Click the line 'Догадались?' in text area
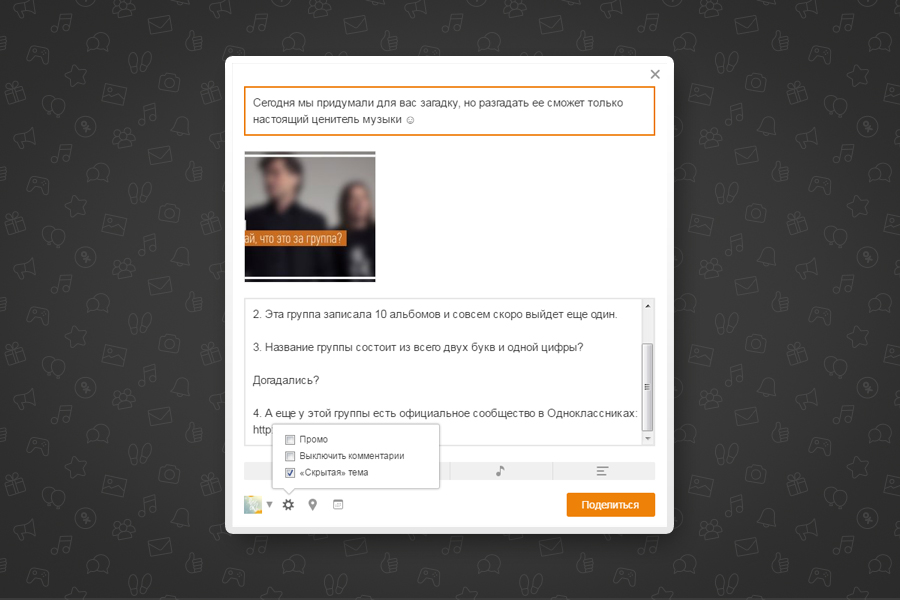The image size is (900, 600). coord(285,380)
